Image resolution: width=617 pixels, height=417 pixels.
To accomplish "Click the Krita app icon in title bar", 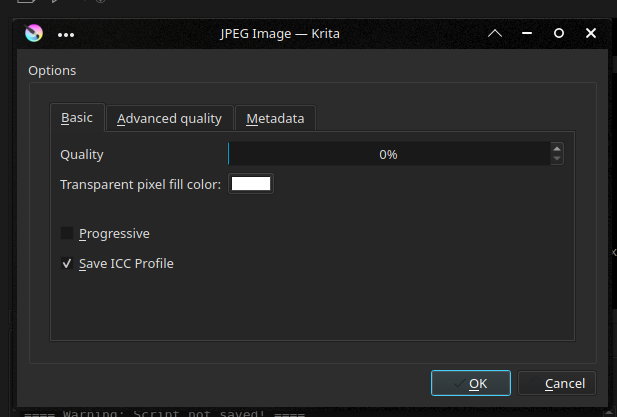I will (35, 33).
